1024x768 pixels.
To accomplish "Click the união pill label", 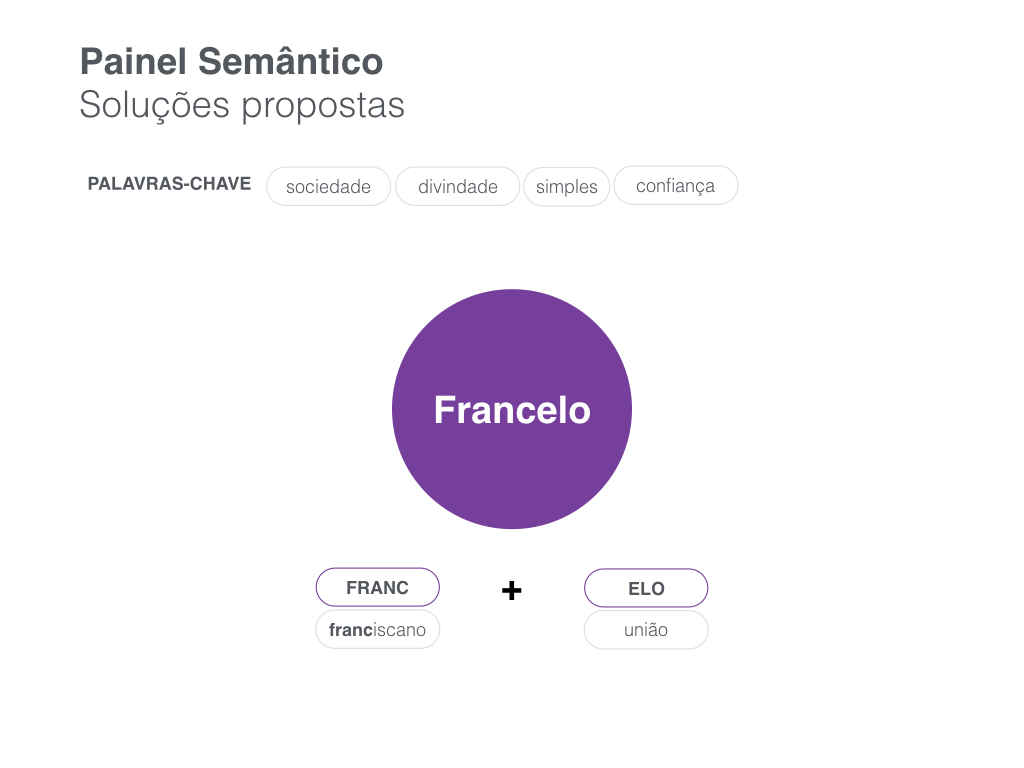I will (x=646, y=630).
